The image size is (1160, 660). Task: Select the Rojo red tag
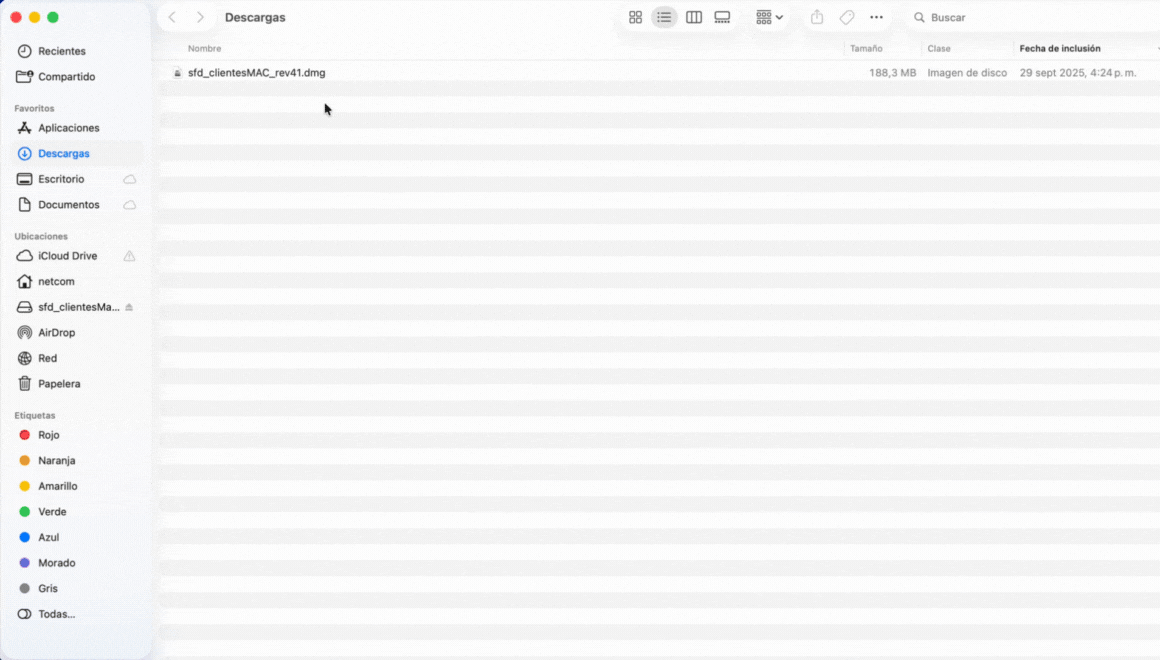tap(48, 435)
